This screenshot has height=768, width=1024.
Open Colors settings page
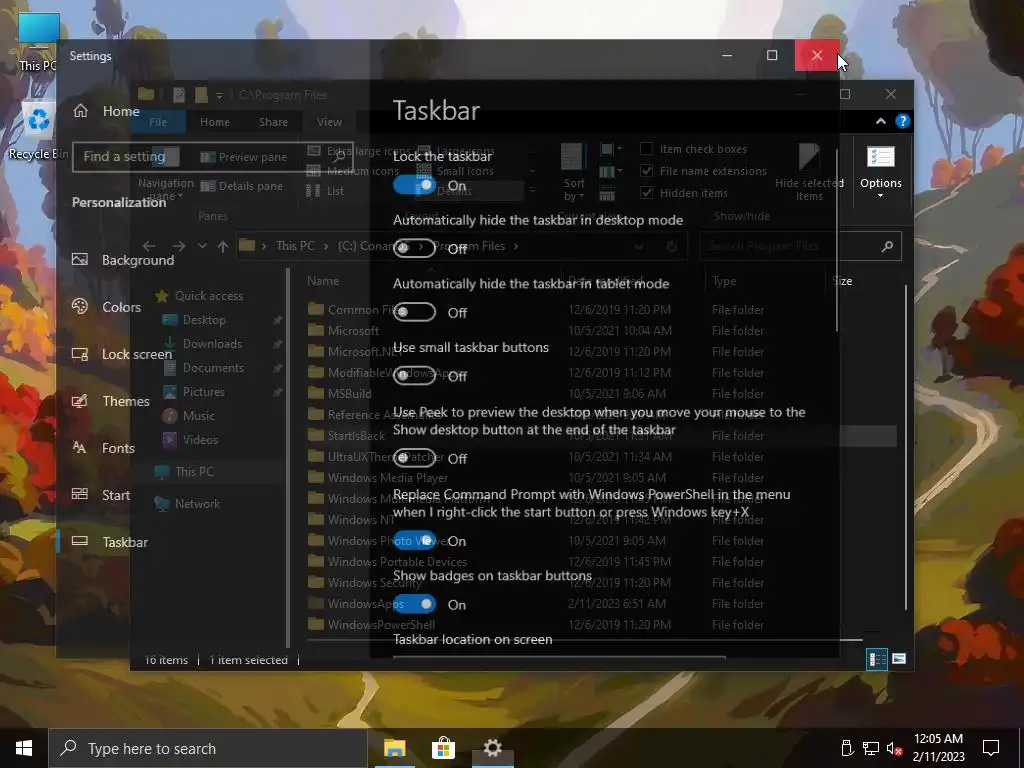pos(106,307)
